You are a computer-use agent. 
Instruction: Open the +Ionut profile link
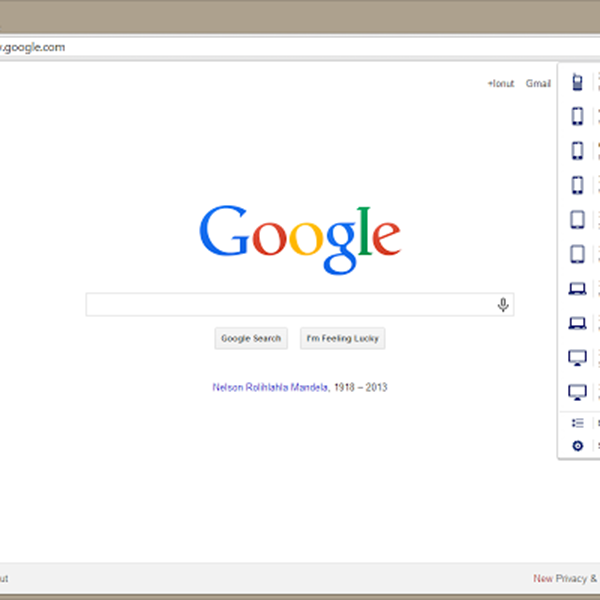click(501, 83)
